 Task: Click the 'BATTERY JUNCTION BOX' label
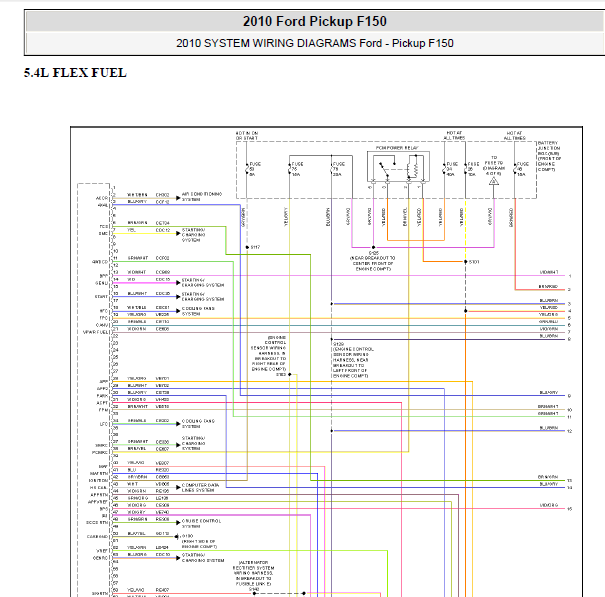549,156
